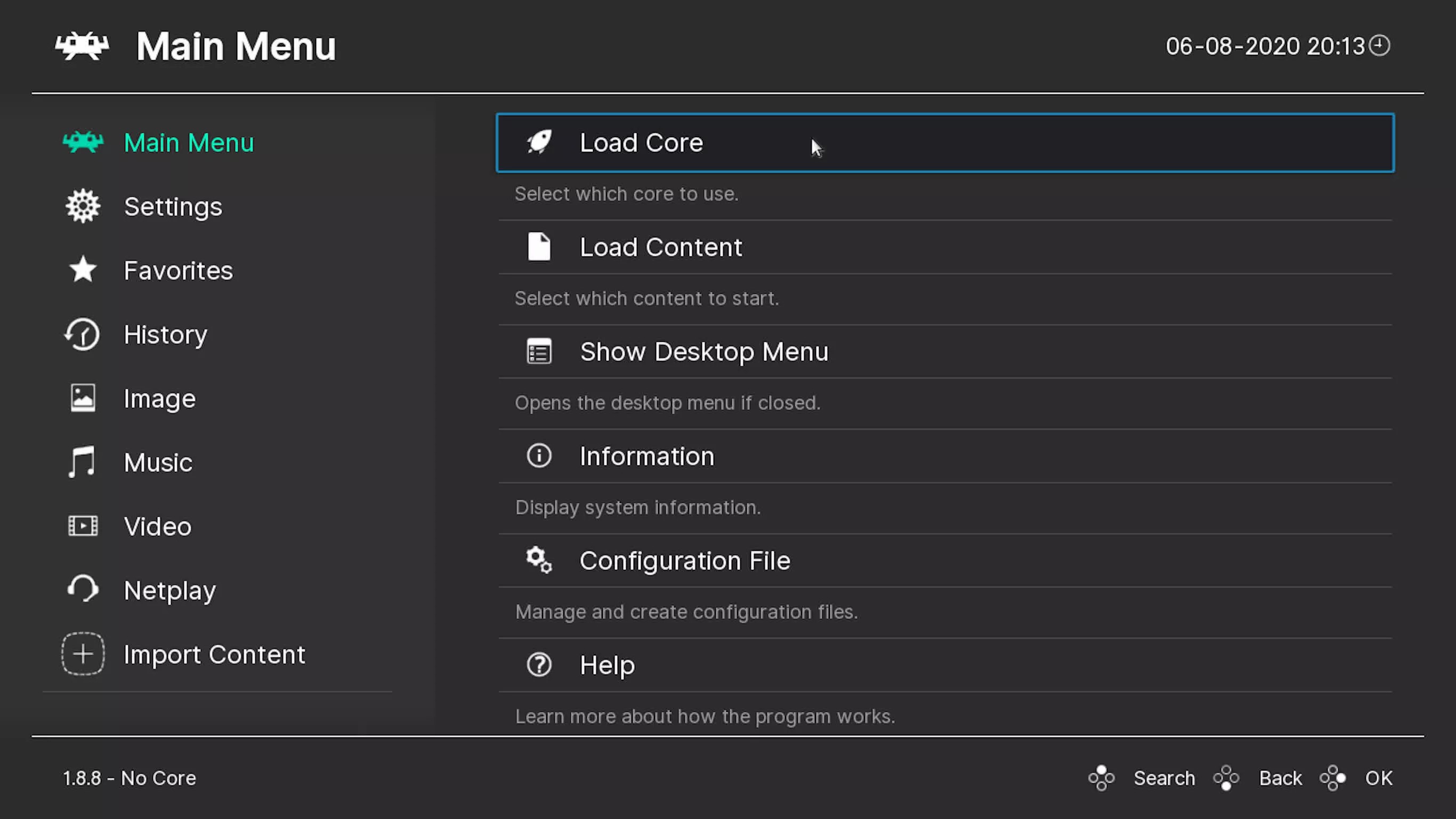
Task: Click the Load Core menu entry
Action: [x=944, y=142]
